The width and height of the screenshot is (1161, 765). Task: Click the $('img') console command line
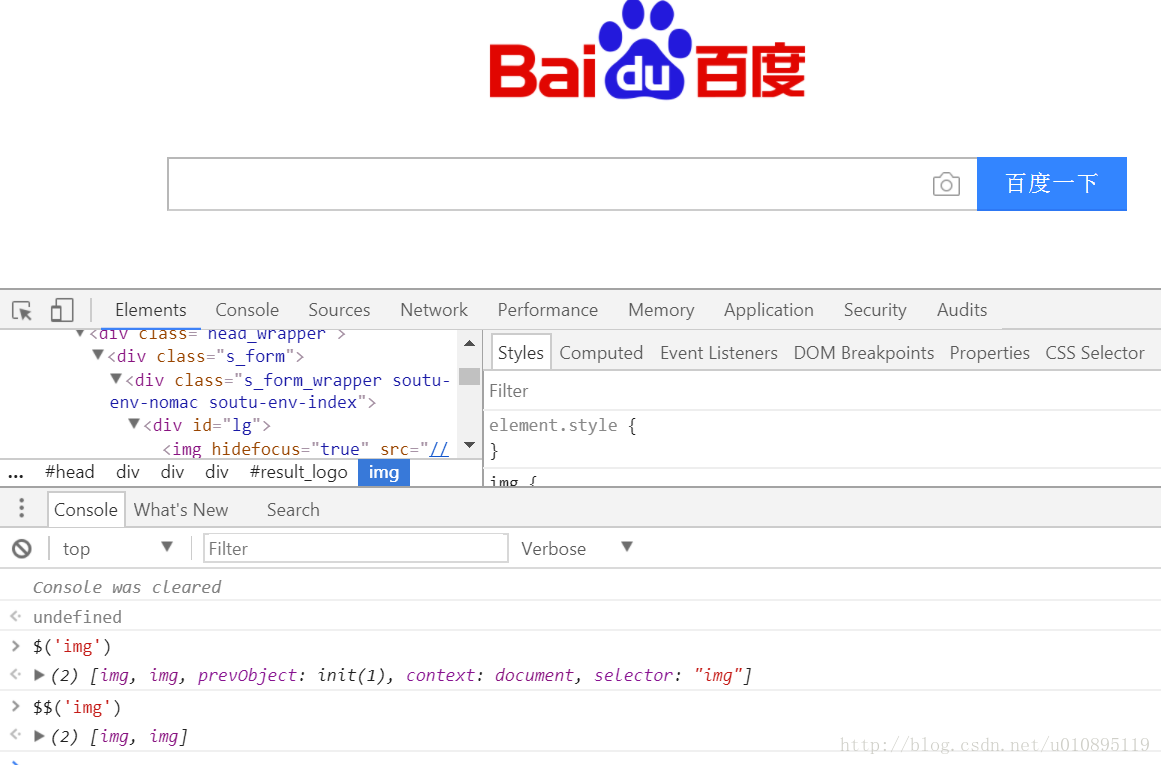pyautogui.click(x=72, y=647)
